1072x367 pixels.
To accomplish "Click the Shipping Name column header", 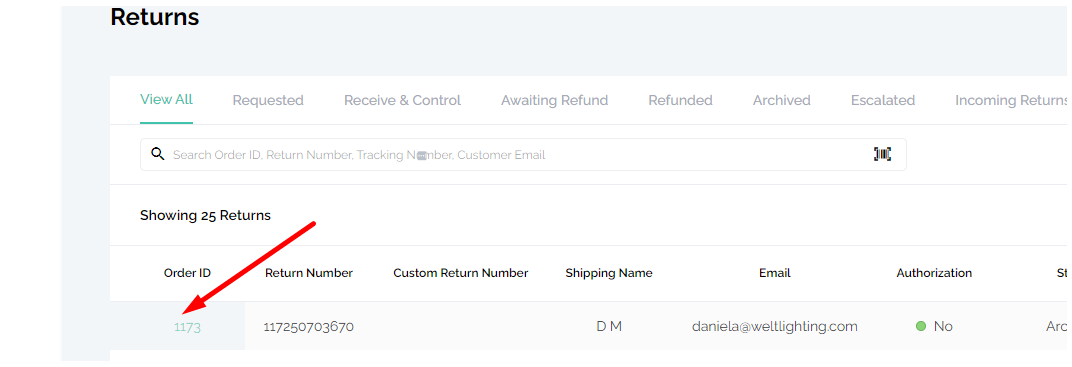I will click(x=608, y=273).
